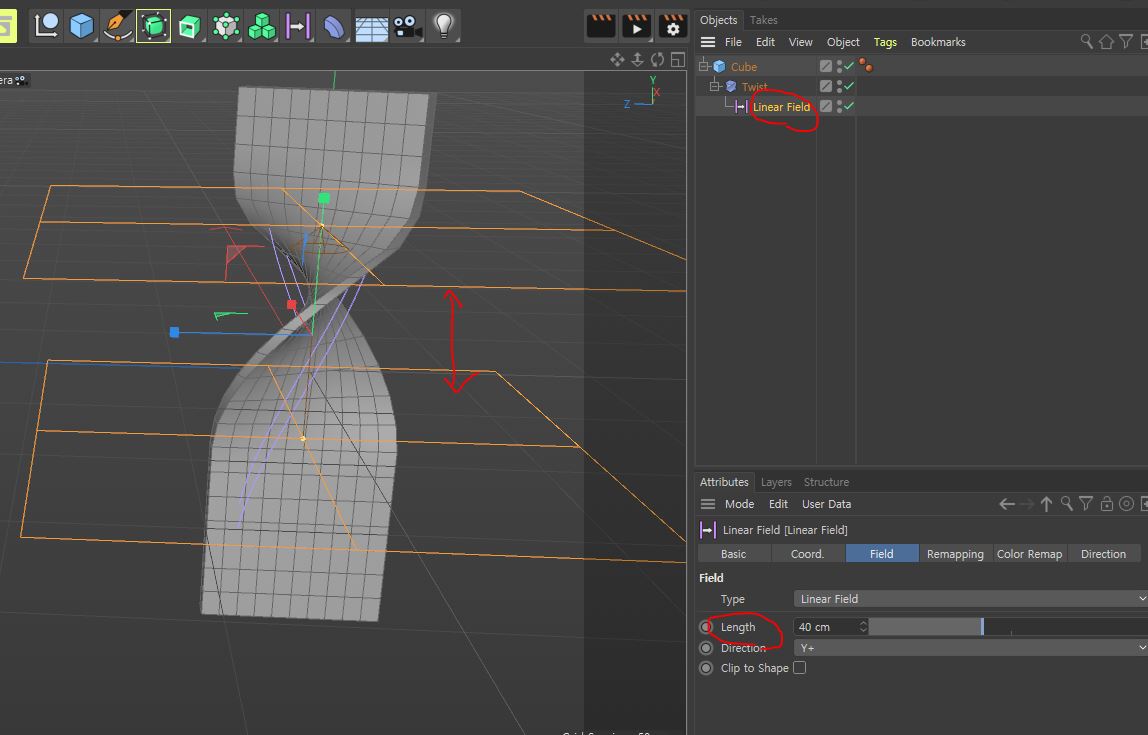Open the Bookmarks menu
Image resolution: width=1148 pixels, height=735 pixels.
pos(938,42)
